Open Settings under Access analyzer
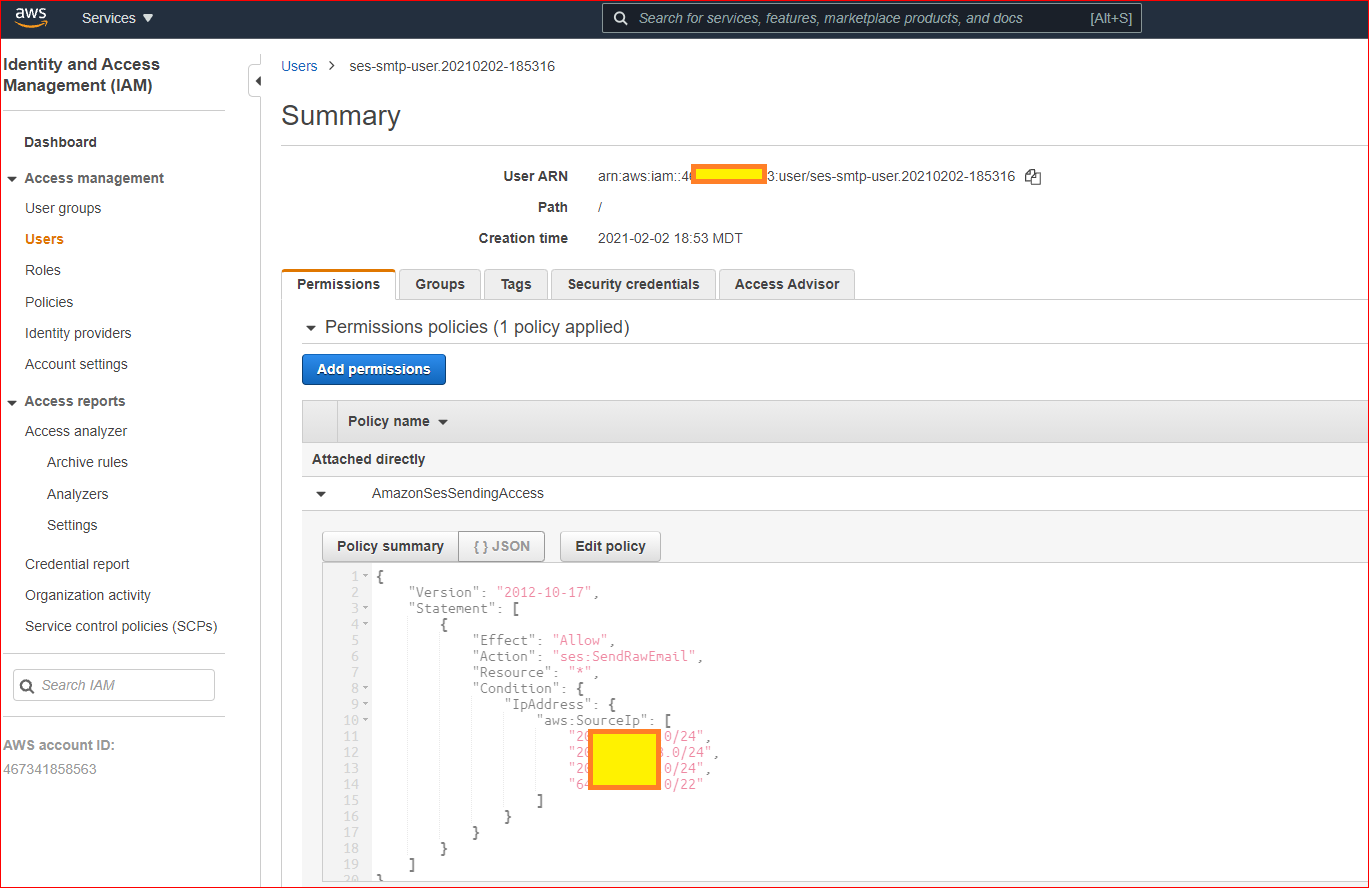This screenshot has height=888, width=1369. point(72,525)
